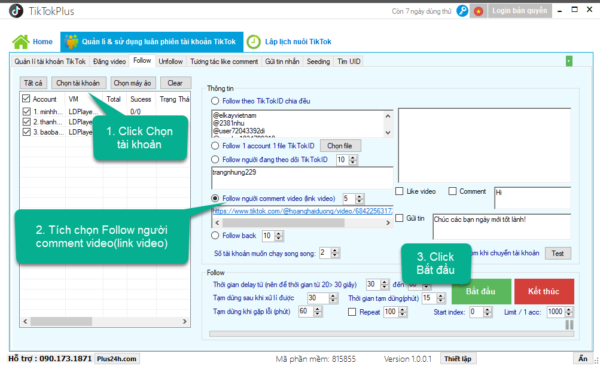Click the green Home house icon

click(21, 42)
